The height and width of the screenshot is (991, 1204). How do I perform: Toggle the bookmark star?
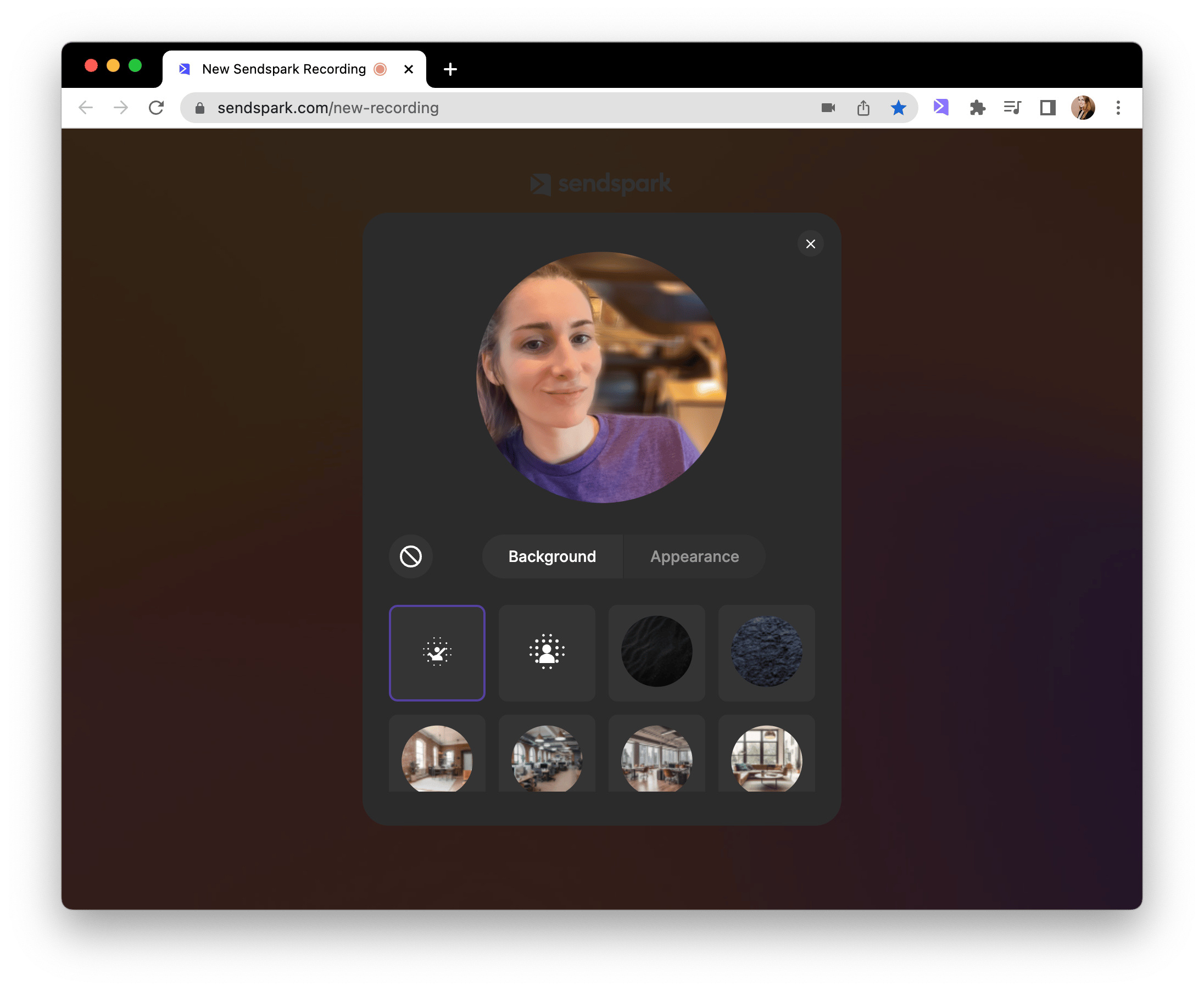coord(898,107)
